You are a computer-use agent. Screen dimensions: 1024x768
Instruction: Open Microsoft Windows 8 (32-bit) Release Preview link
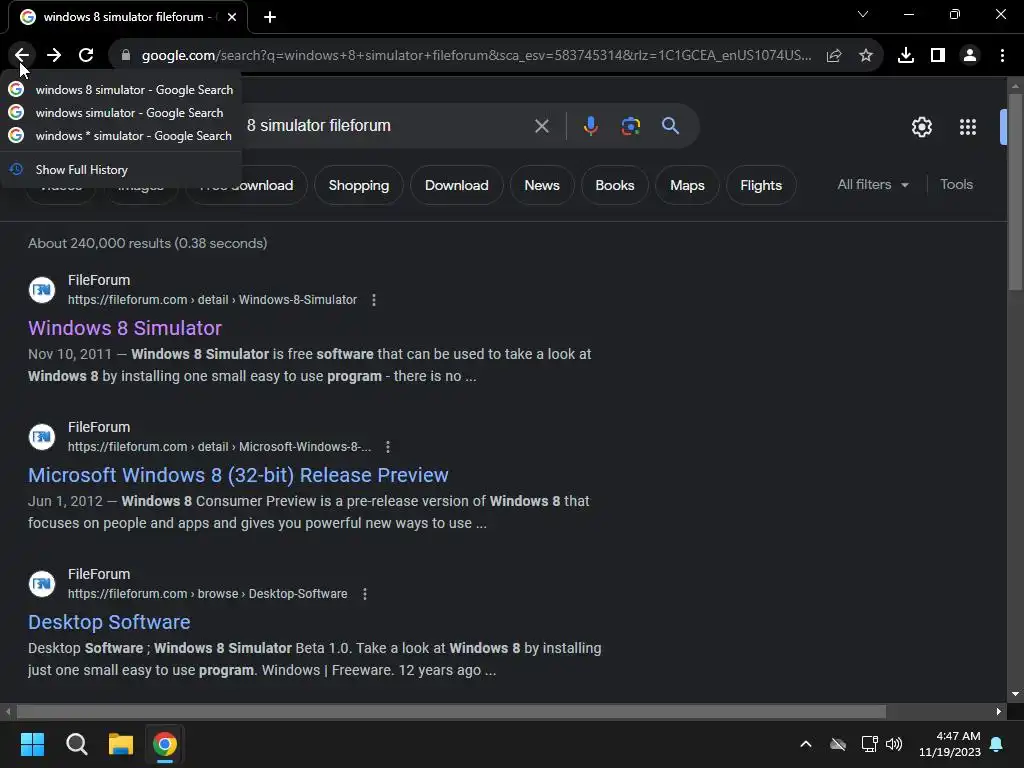tap(238, 475)
